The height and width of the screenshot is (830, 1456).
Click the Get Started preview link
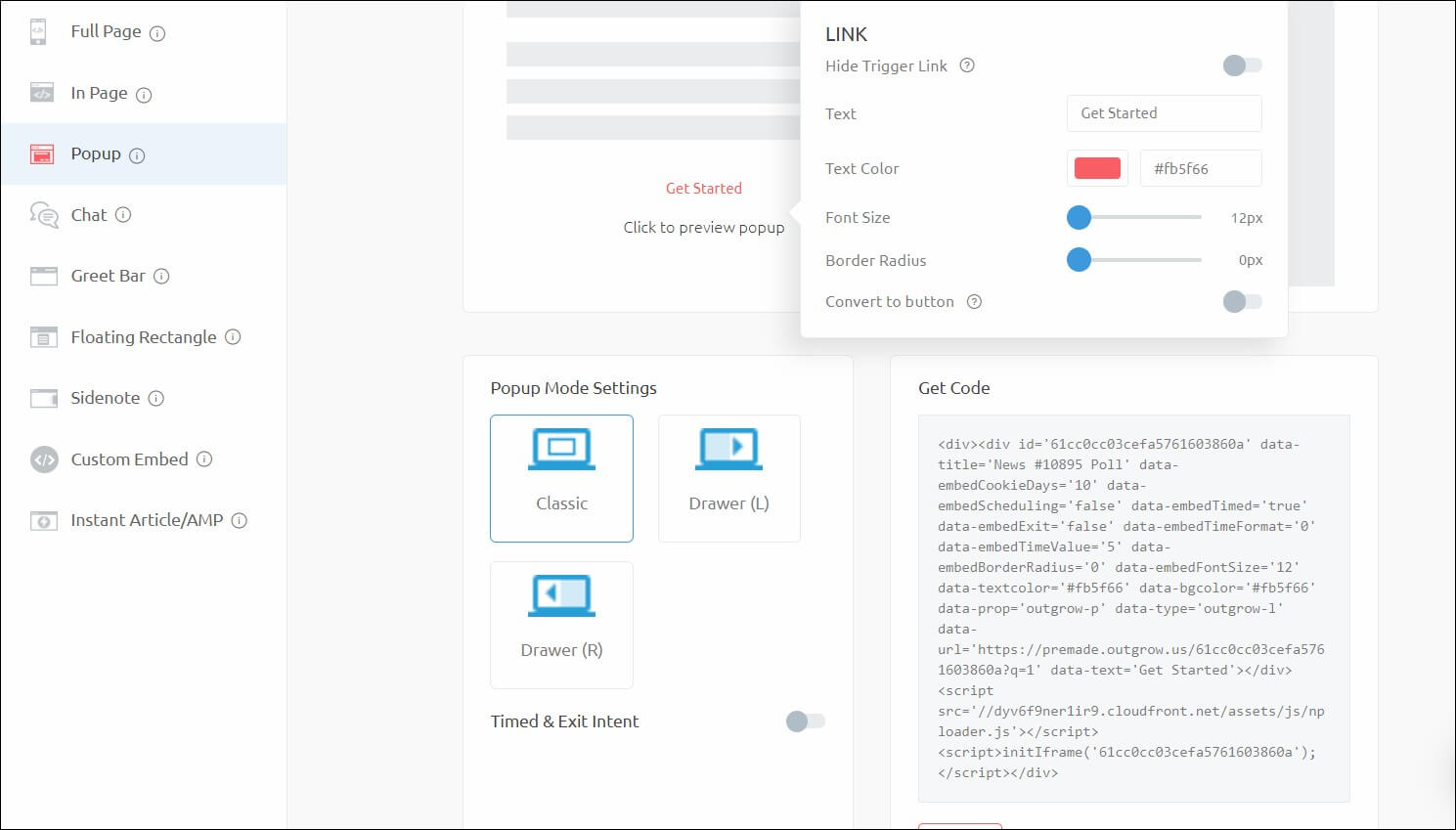[703, 189]
